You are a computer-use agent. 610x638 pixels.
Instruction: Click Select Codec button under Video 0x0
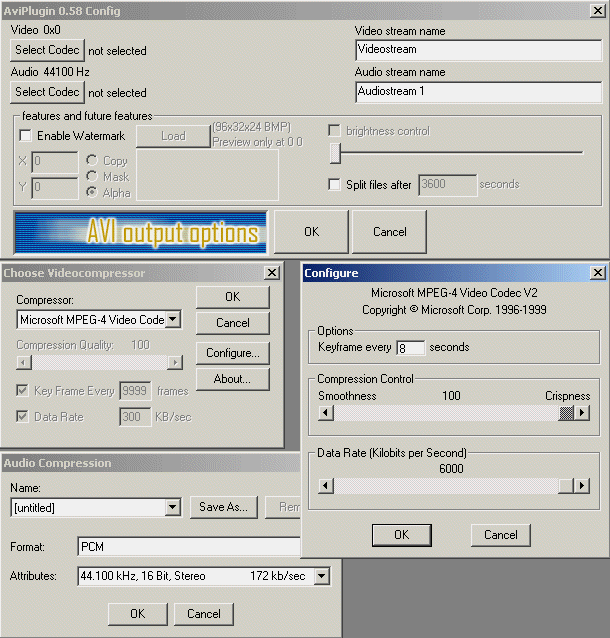tap(47, 50)
